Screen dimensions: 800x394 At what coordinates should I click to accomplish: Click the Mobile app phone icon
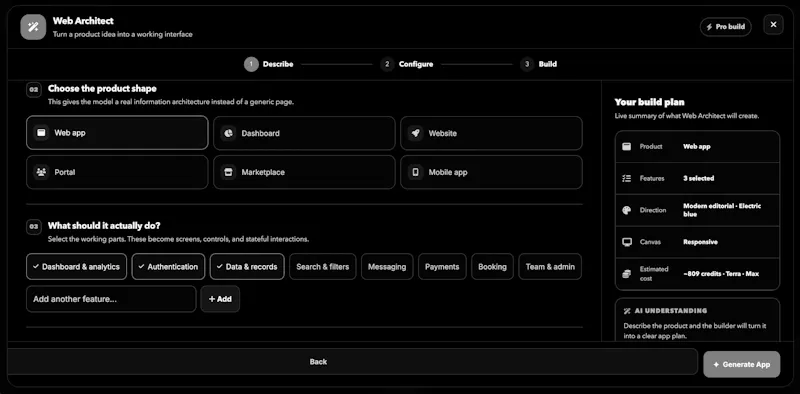click(x=415, y=172)
